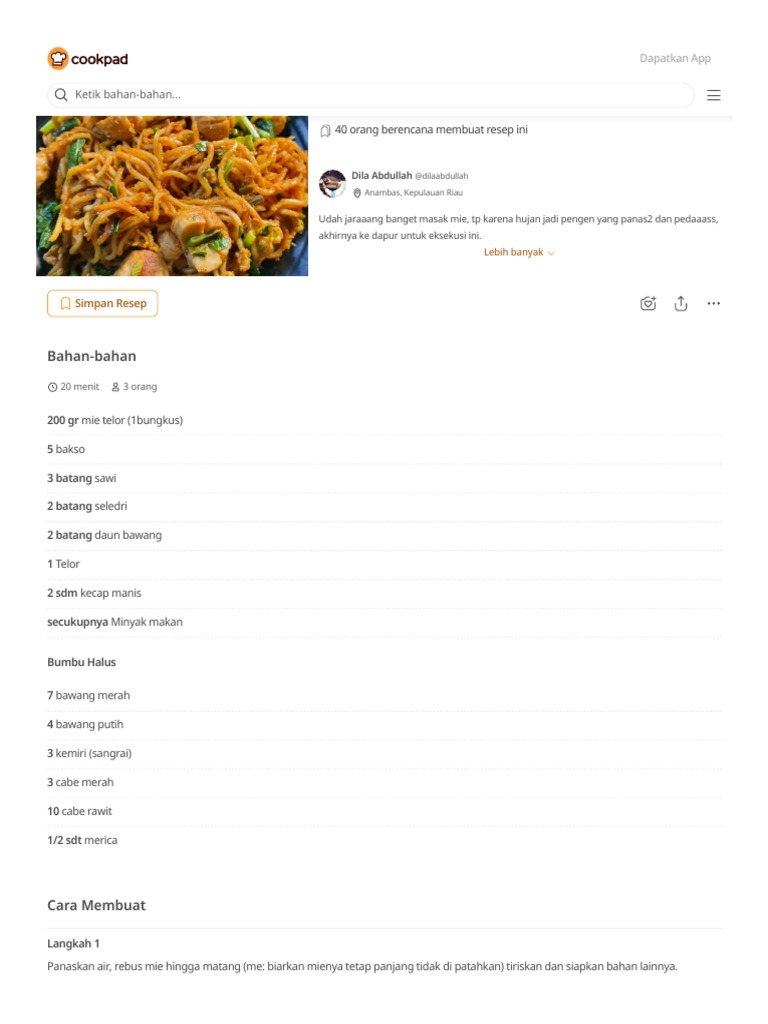Click the person icon beside 3 orang
768x1024 pixels.
(116, 387)
